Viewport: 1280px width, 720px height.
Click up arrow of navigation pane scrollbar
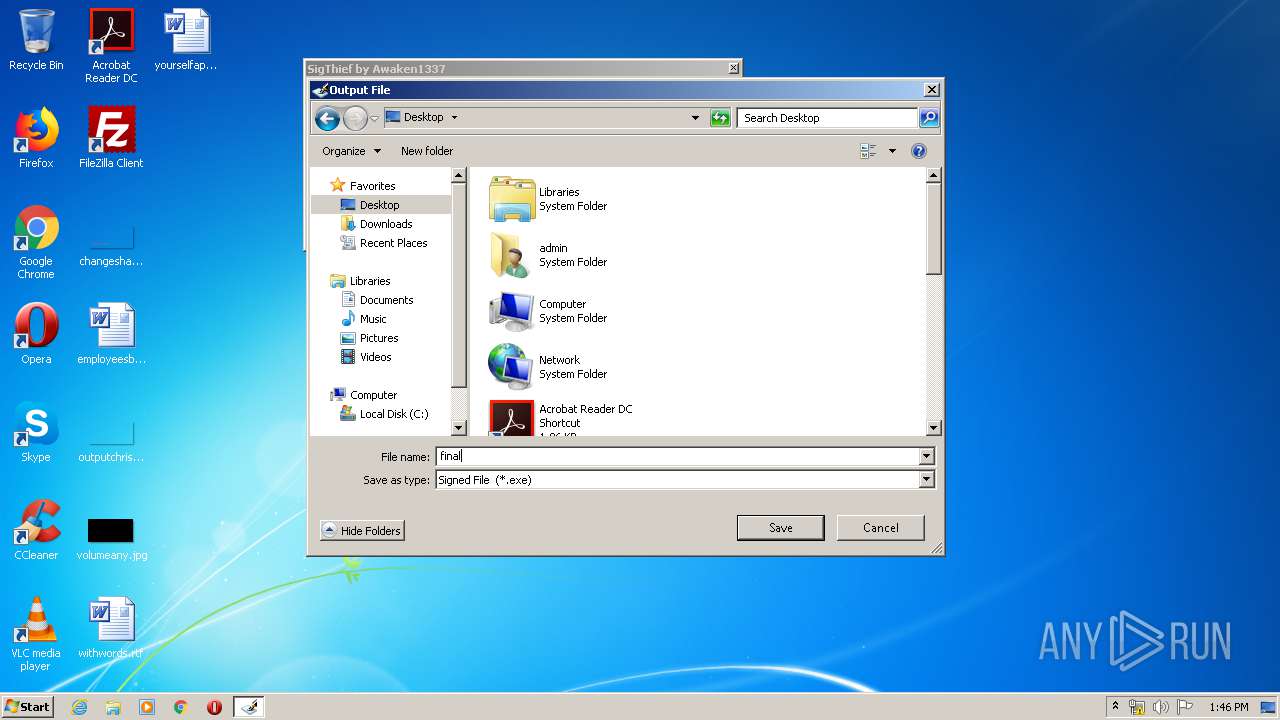459,176
